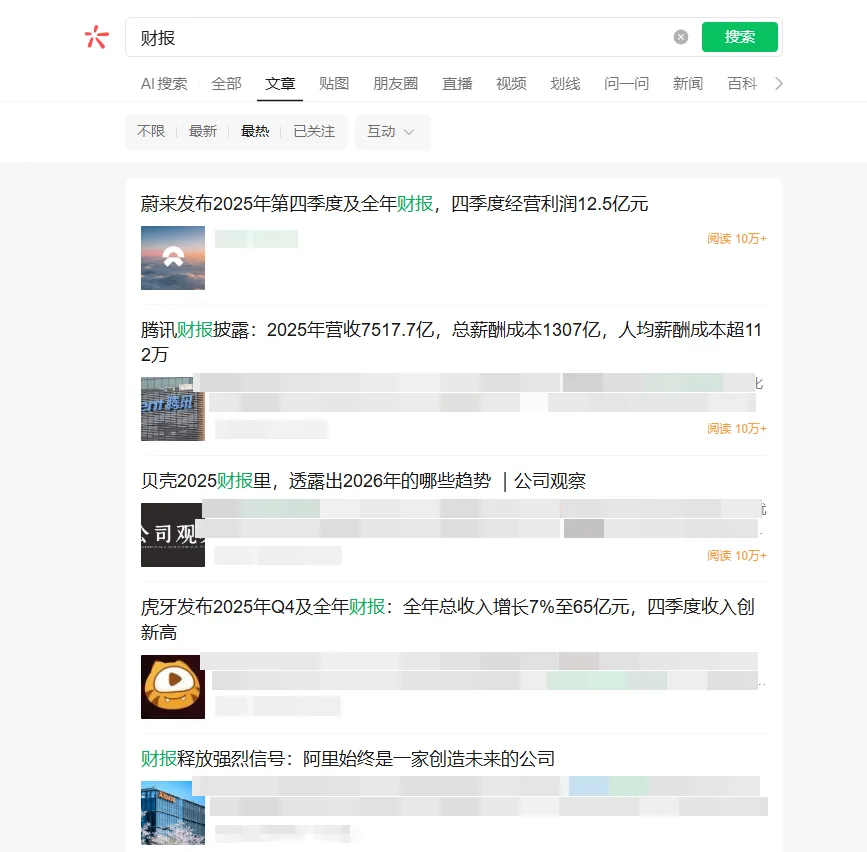Open the 财报释放强烈信号 Alibaba article title
The height and width of the screenshot is (852, 867).
coord(348,759)
